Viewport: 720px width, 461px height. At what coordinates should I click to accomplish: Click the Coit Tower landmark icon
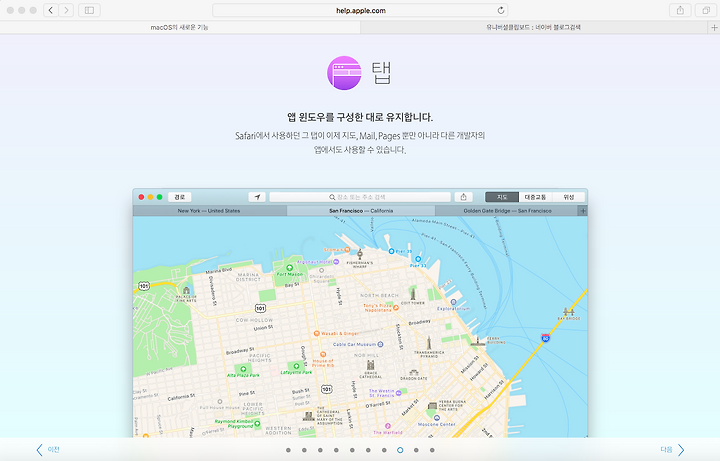(413, 293)
